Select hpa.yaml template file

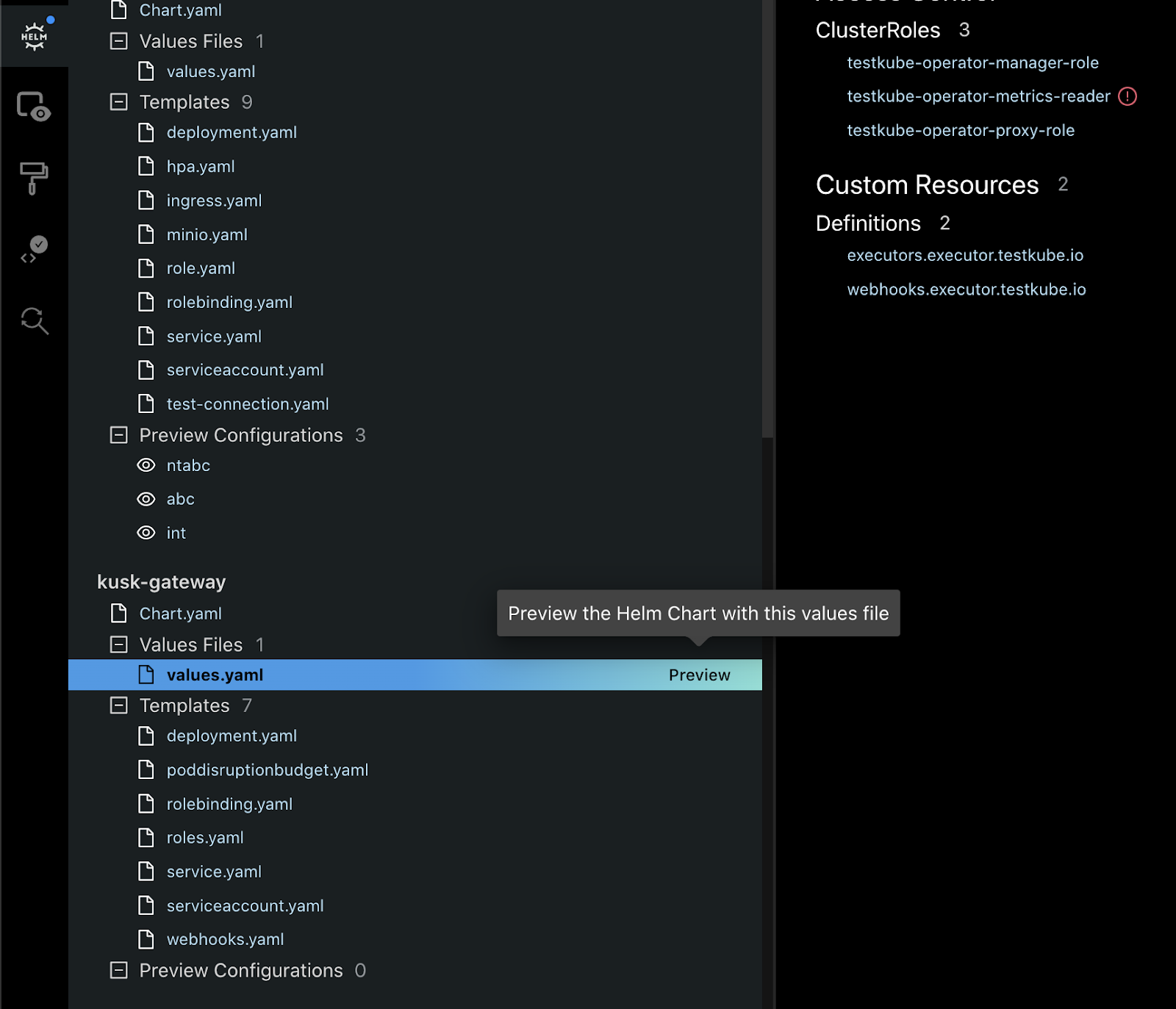pyautogui.click(x=201, y=167)
